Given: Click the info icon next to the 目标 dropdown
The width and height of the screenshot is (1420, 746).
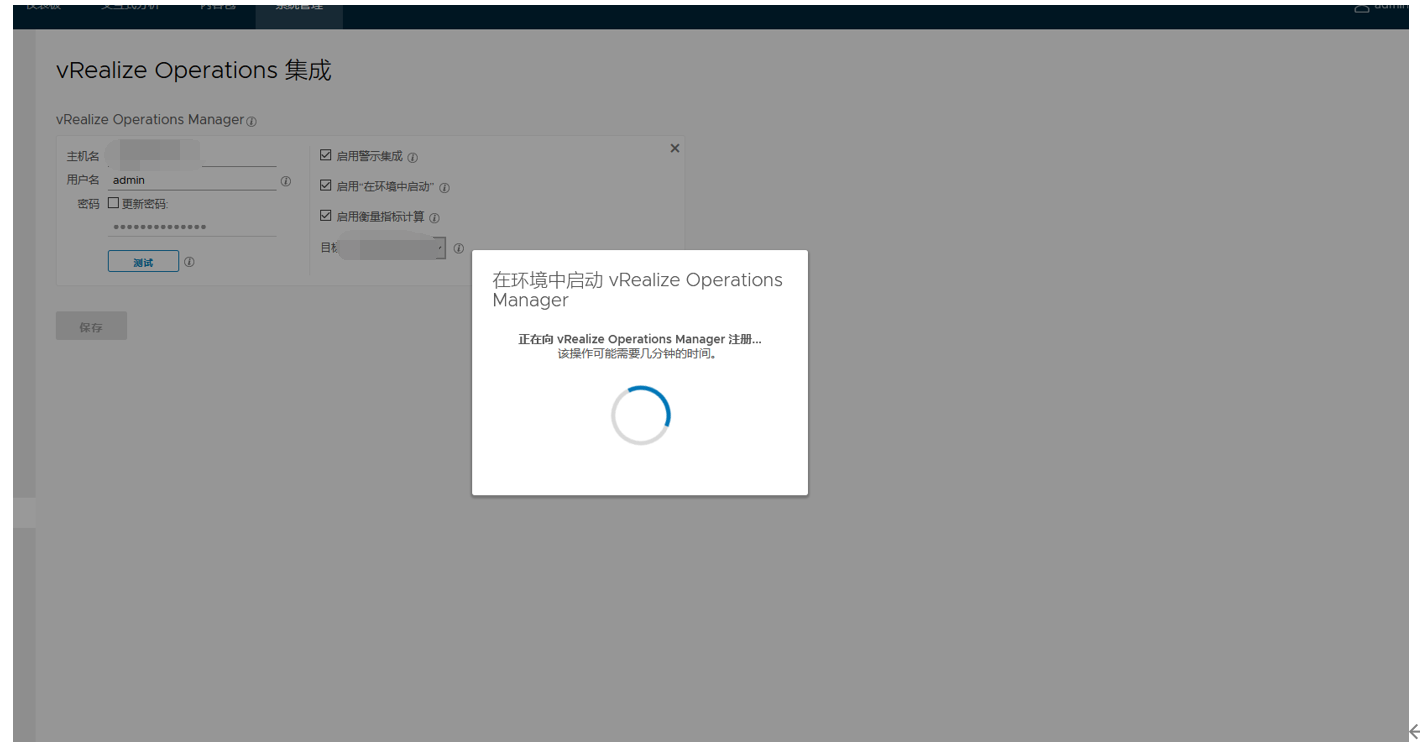Looking at the screenshot, I should point(459,248).
